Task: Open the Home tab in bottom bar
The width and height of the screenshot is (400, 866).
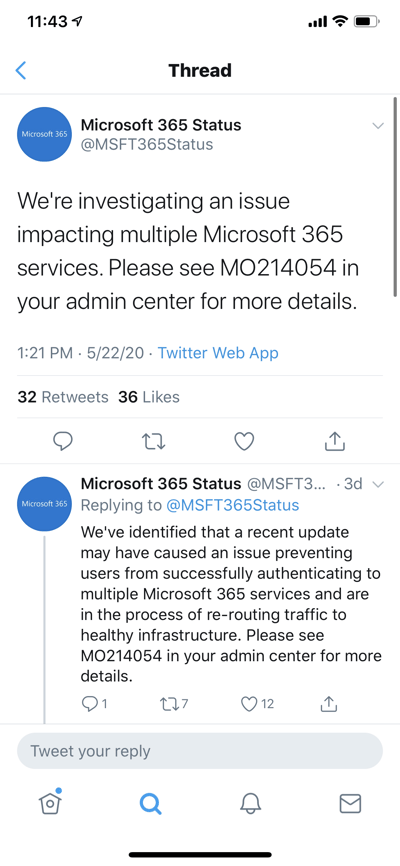Action: (50, 802)
